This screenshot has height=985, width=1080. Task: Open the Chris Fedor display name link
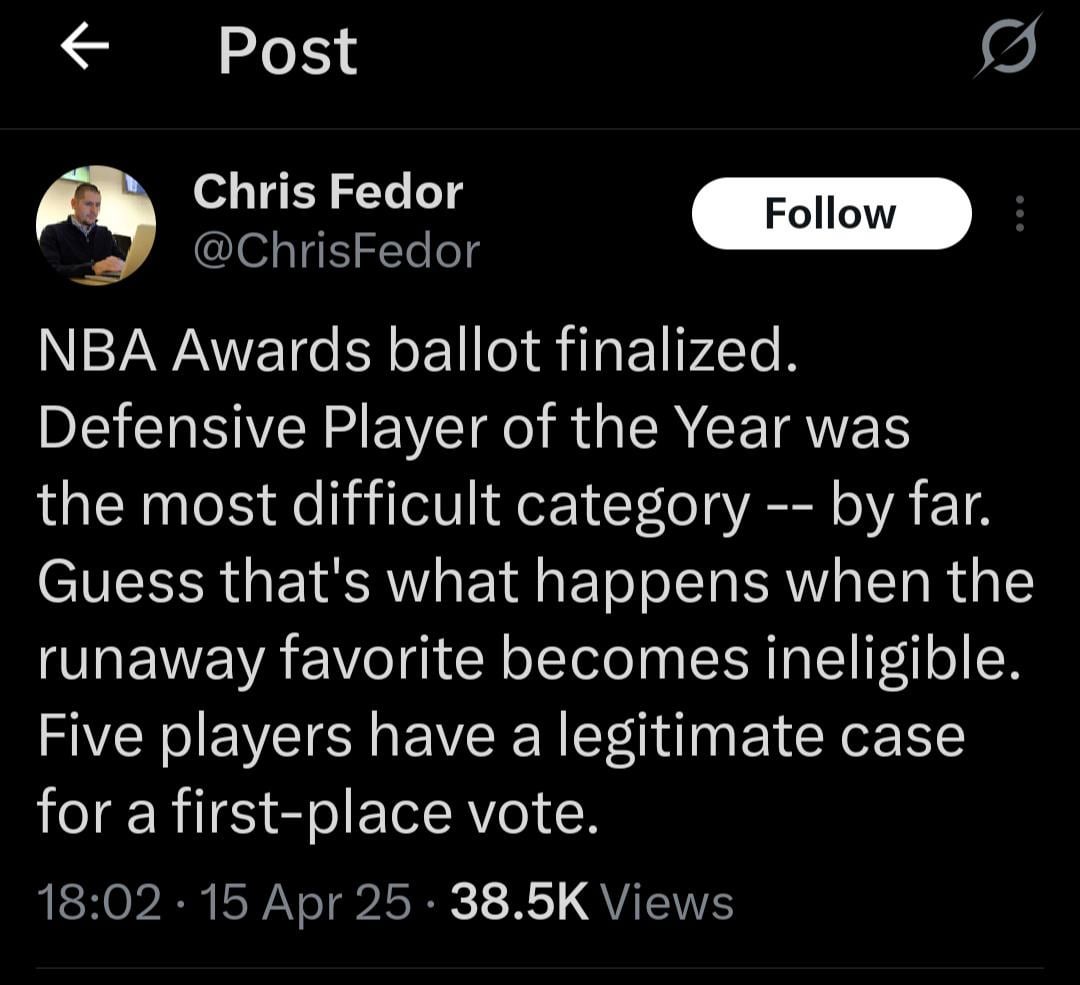click(x=327, y=192)
